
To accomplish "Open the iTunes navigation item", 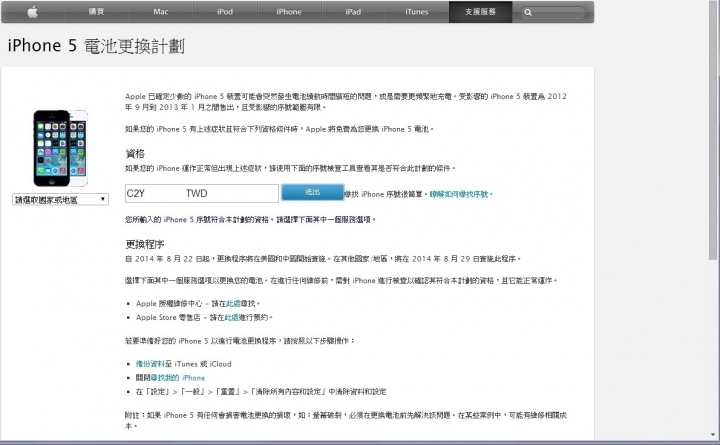I will click(416, 12).
